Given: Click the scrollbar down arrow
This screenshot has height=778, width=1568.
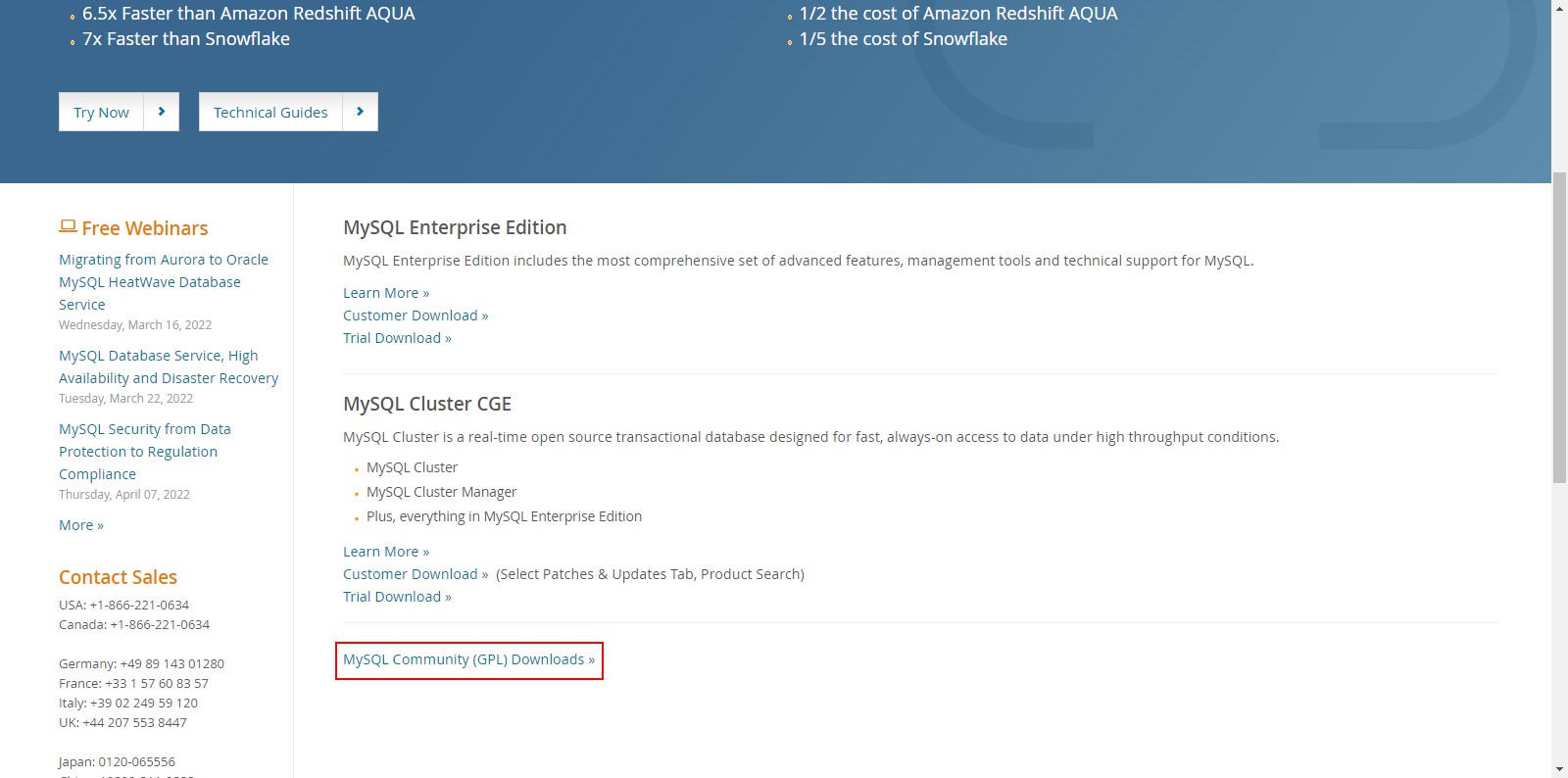Looking at the screenshot, I should (1559, 769).
